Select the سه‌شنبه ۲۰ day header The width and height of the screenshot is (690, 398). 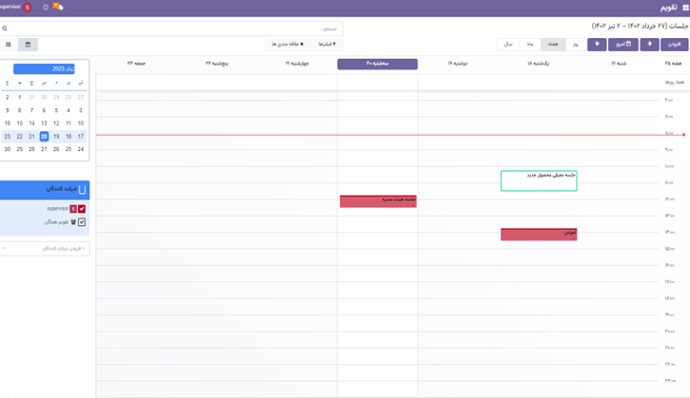[378, 64]
